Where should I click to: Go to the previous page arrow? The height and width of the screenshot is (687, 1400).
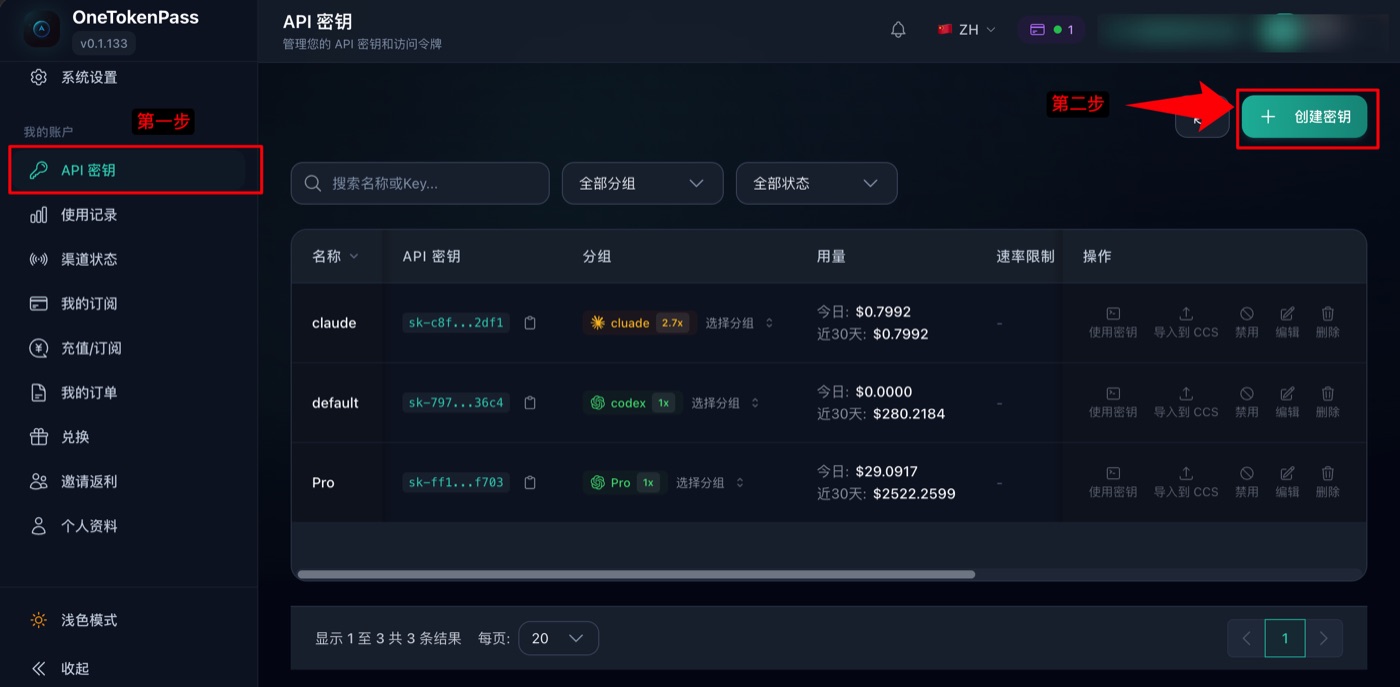(x=1246, y=638)
